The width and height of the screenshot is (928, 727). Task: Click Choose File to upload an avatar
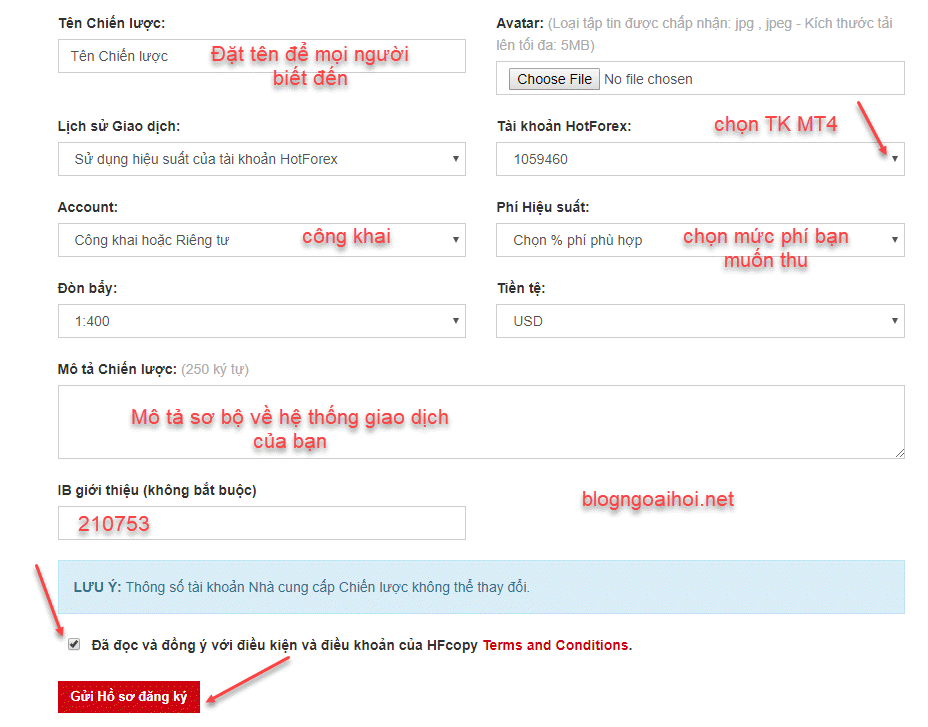click(x=552, y=78)
